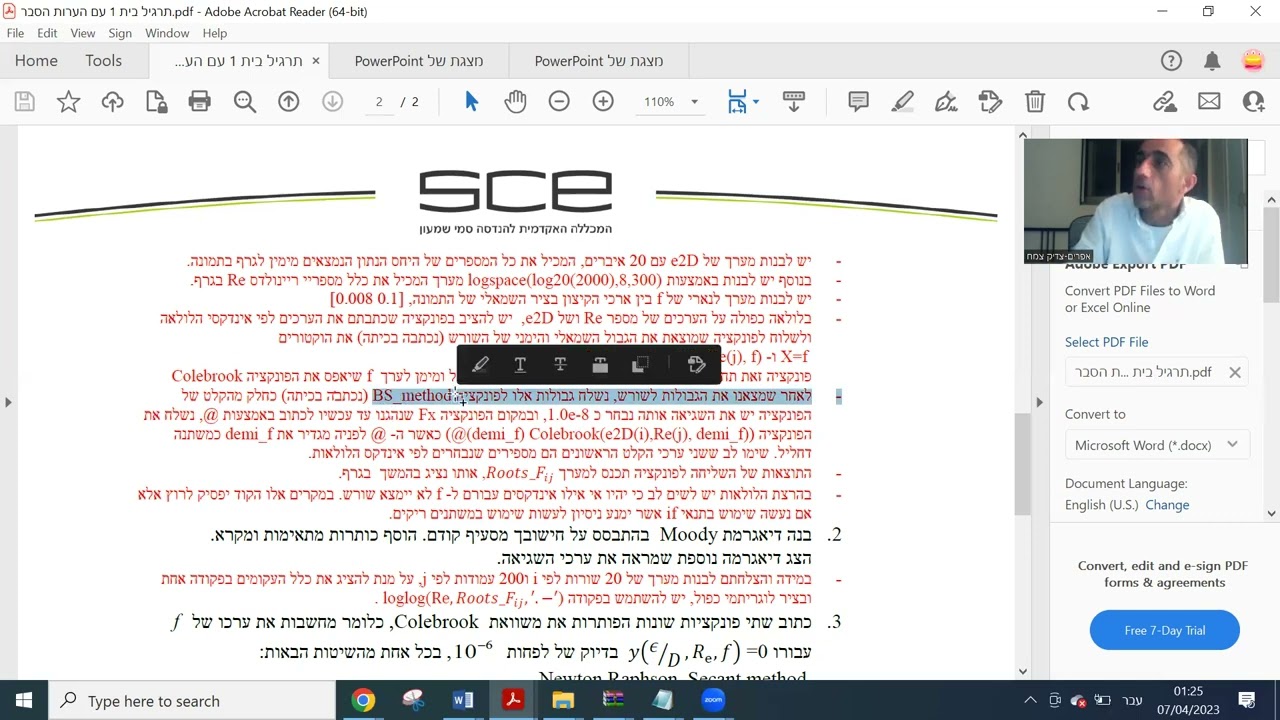Viewport: 1280px width, 720px height.
Task: Open the Window menu
Action: 167,33
